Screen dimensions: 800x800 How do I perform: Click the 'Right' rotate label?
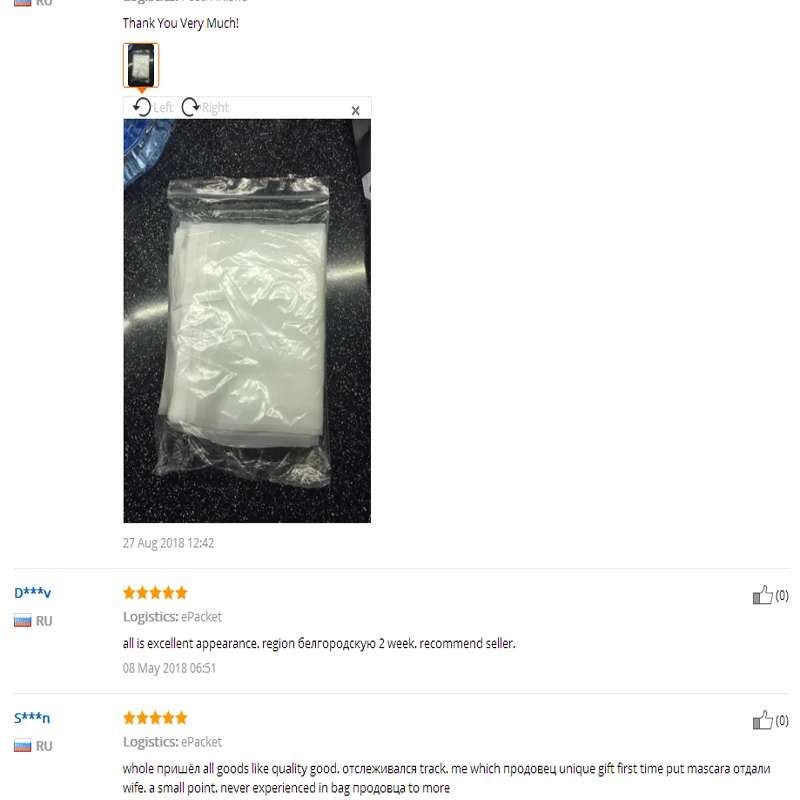[x=215, y=108]
